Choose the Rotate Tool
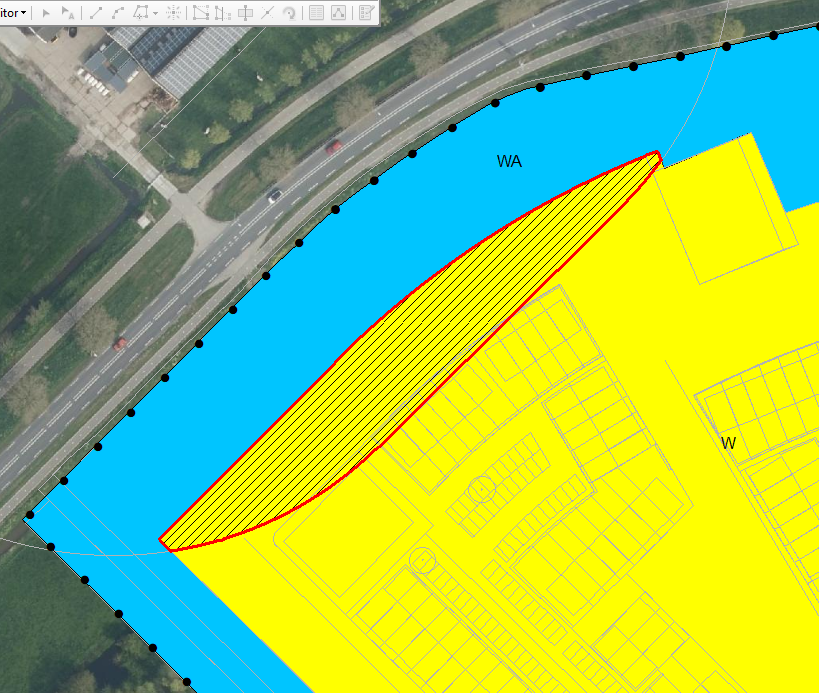 [289, 13]
